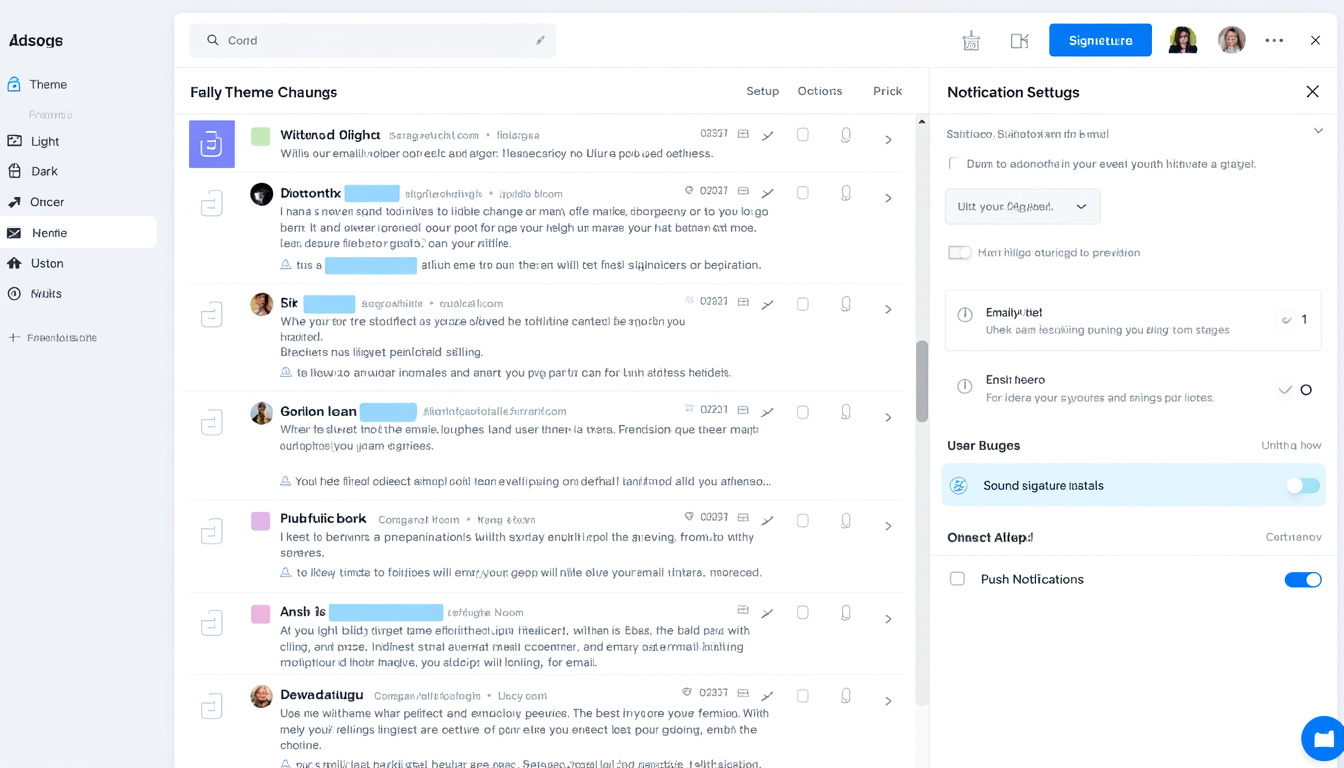Open the Ultt your dropdown
Viewport: 1344px width, 768px height.
1022,207
